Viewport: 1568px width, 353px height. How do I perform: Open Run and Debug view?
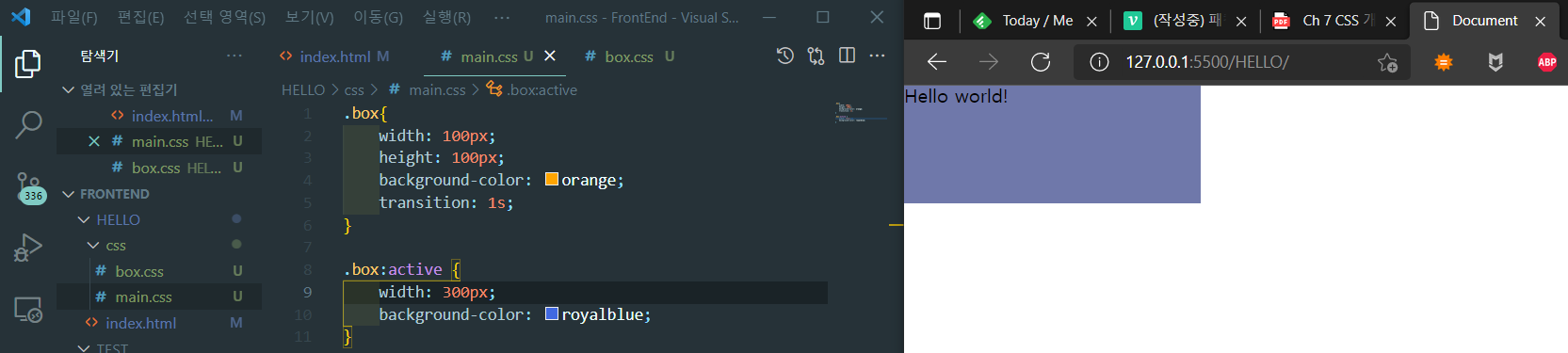coord(28,248)
